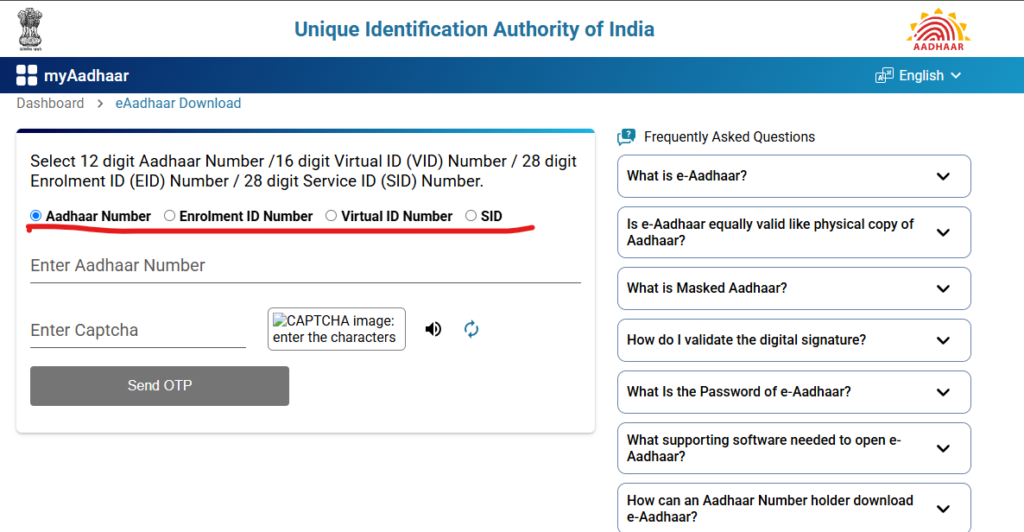Select the Aadhaar Number radio button

click(36, 215)
